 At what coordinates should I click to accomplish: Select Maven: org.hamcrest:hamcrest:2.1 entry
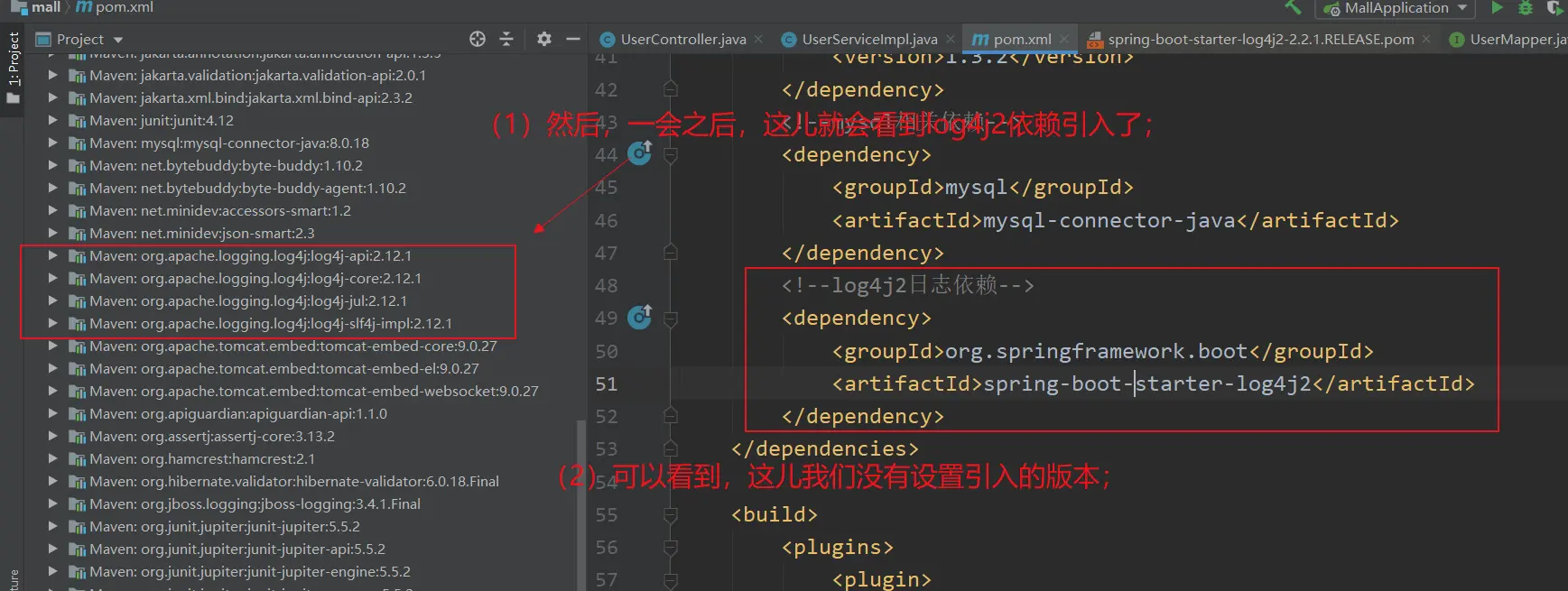click(x=202, y=458)
